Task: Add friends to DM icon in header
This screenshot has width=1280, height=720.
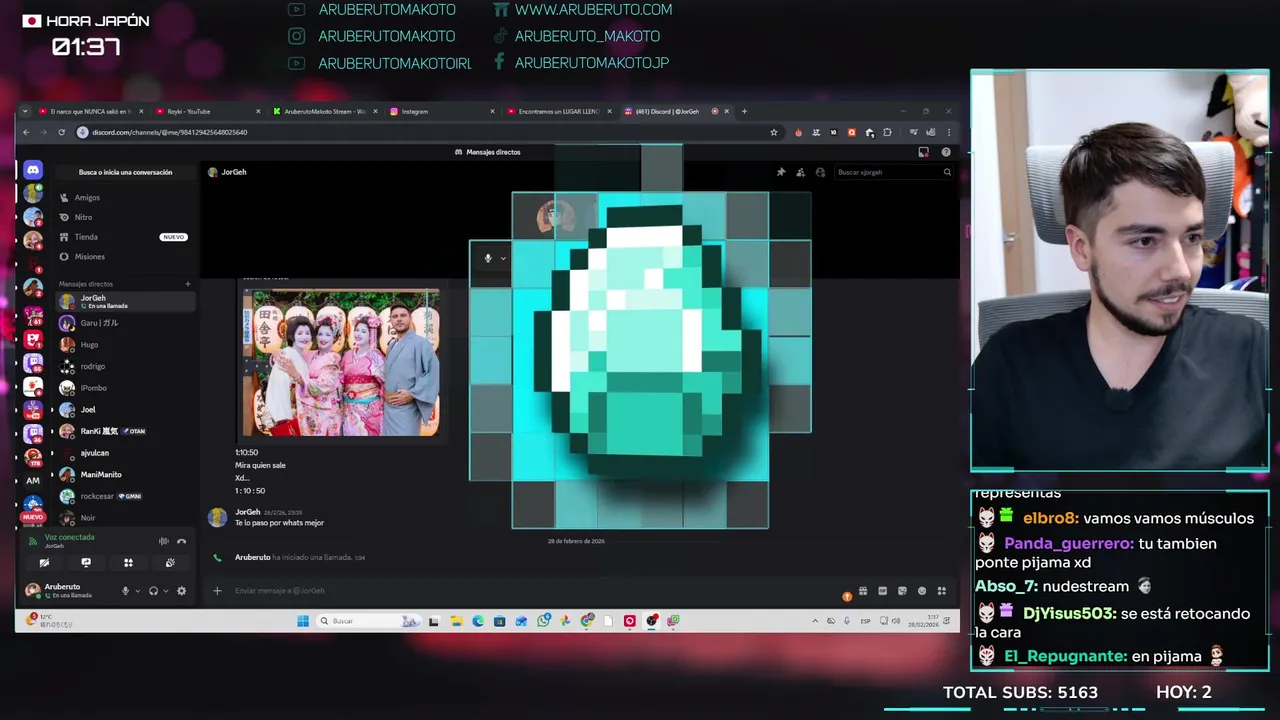Action: point(801,172)
